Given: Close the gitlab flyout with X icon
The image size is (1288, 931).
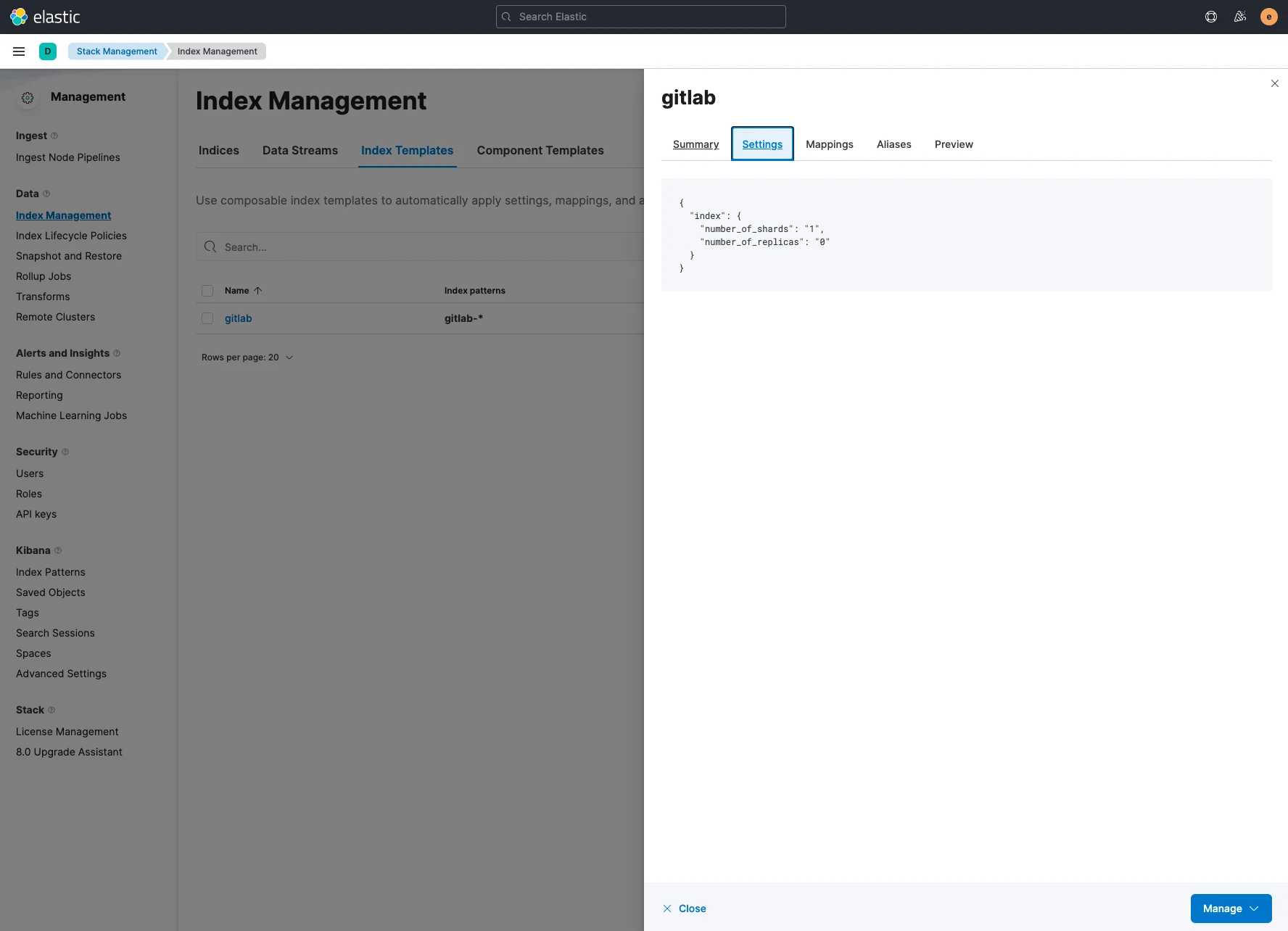Looking at the screenshot, I should click(1274, 83).
